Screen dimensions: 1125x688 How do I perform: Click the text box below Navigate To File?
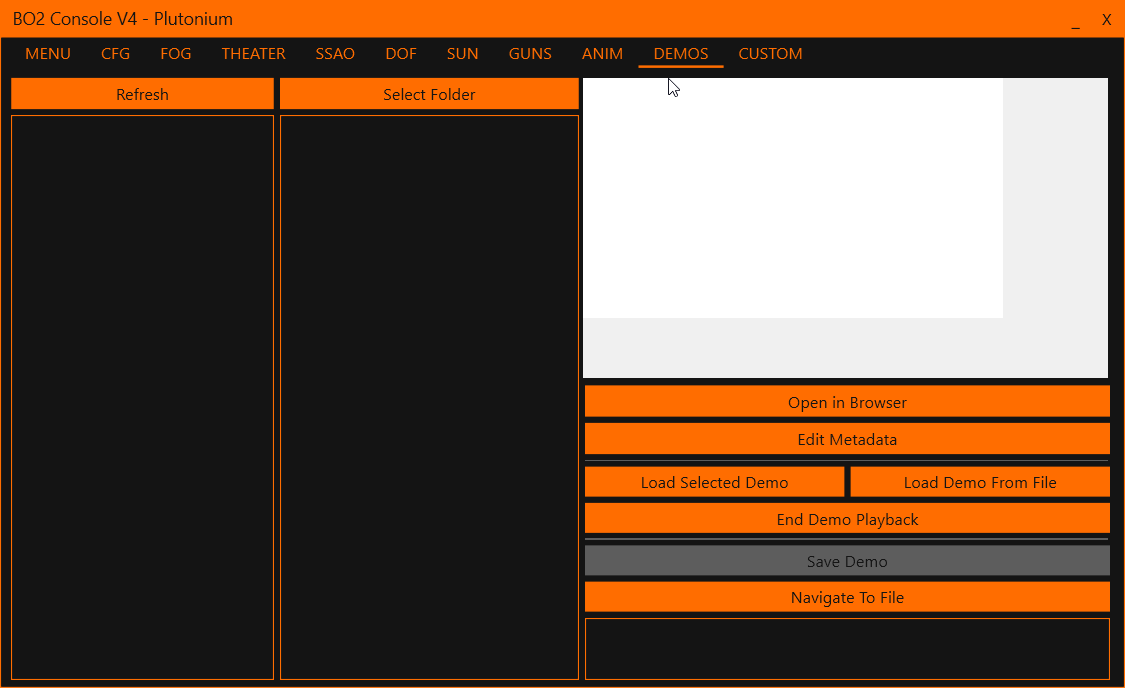(847, 649)
